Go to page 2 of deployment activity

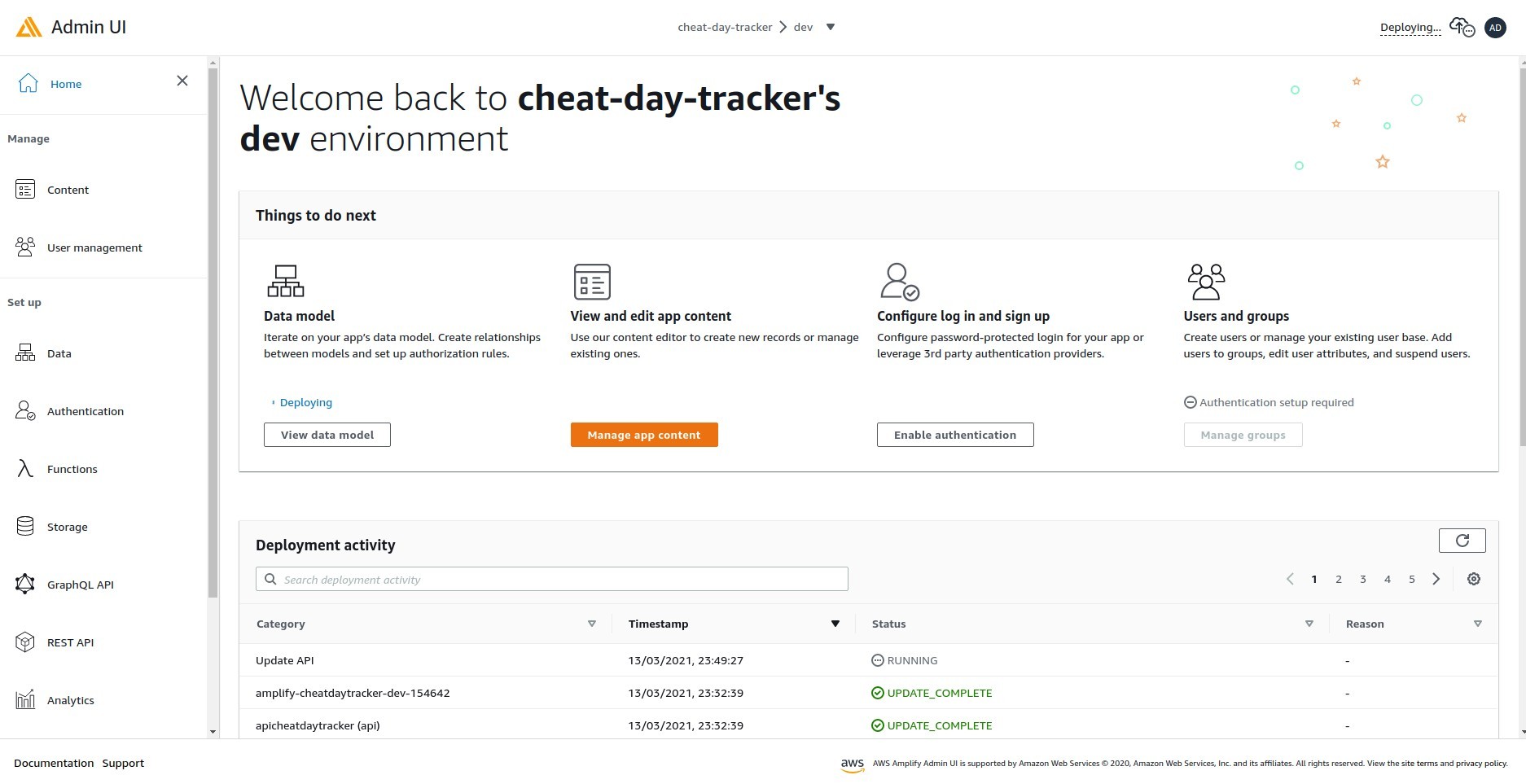click(1339, 579)
